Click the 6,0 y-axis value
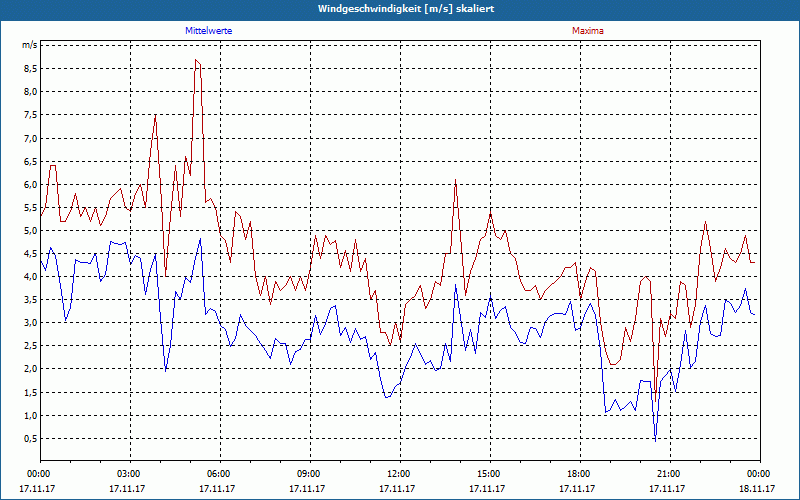The width and height of the screenshot is (800, 500). tap(30, 184)
